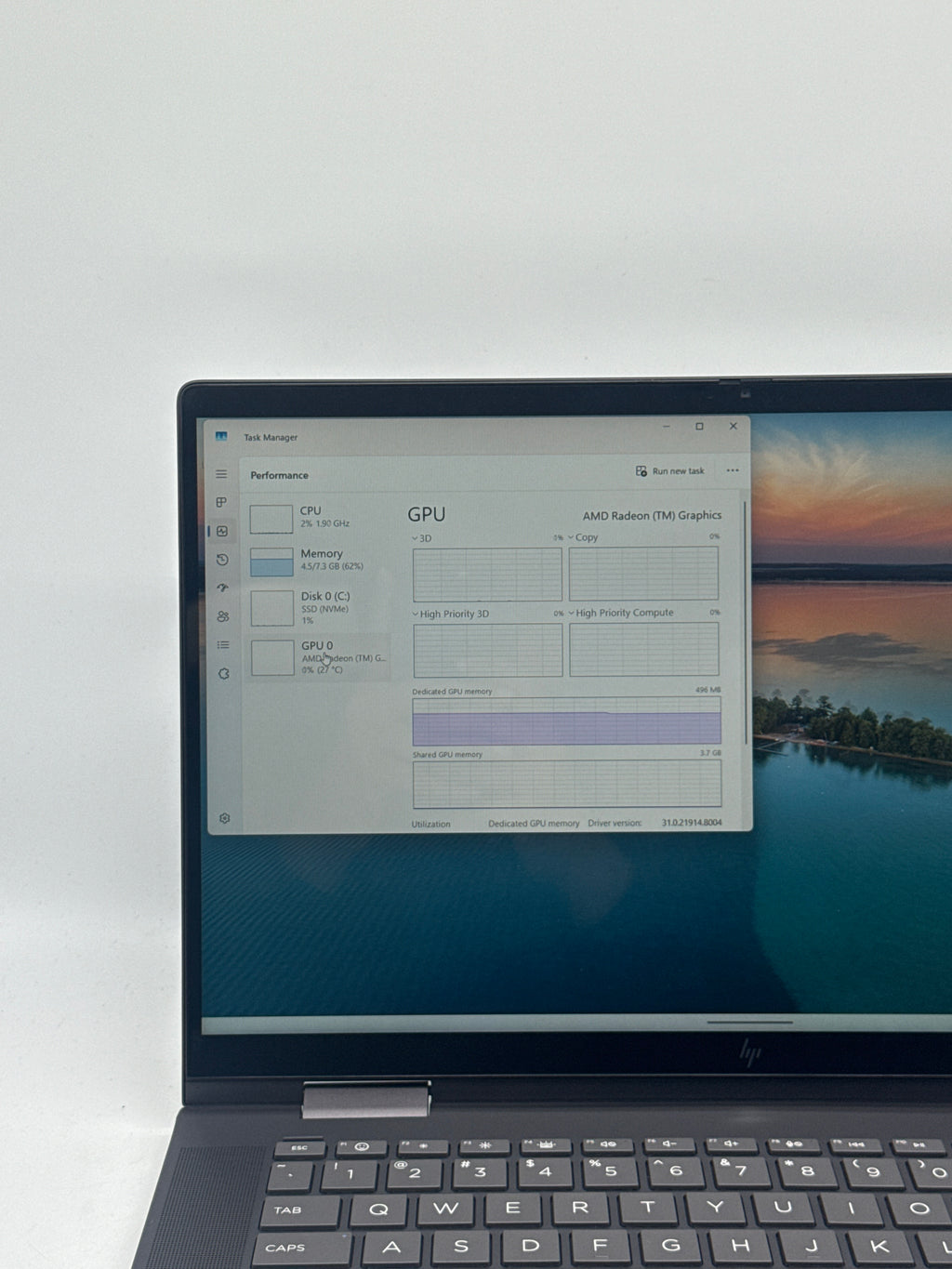Open the Details page icon
952x1269 pixels.
pyautogui.click(x=223, y=644)
